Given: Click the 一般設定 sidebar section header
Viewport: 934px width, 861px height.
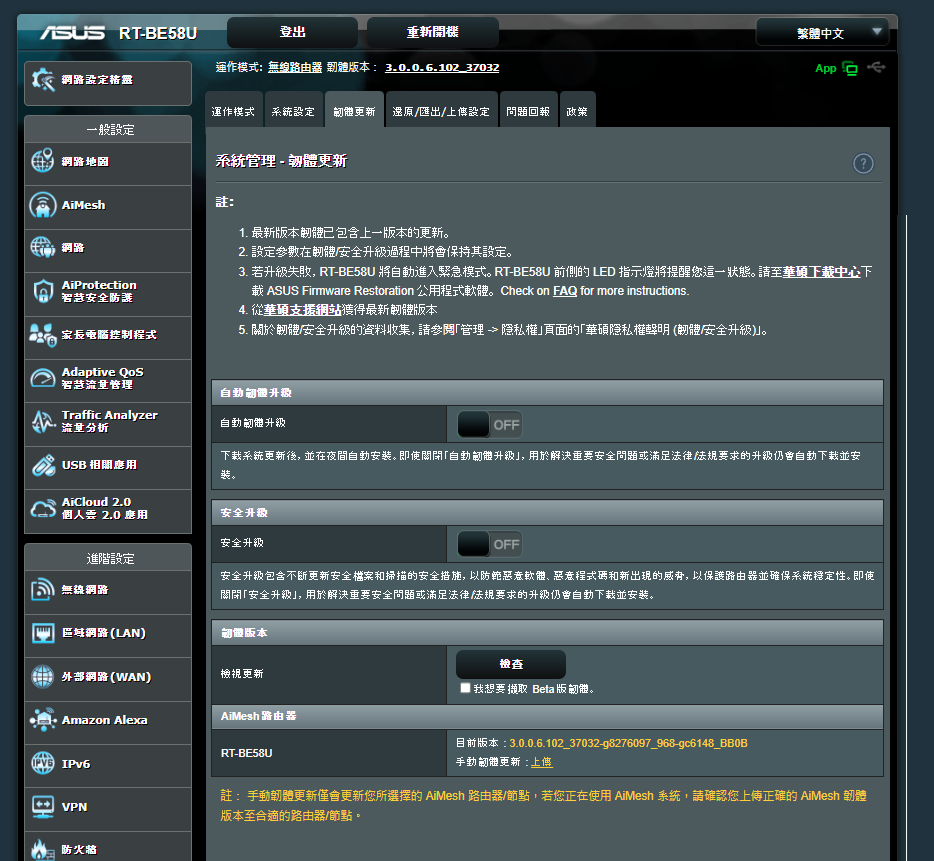Looking at the screenshot, I should (x=108, y=129).
